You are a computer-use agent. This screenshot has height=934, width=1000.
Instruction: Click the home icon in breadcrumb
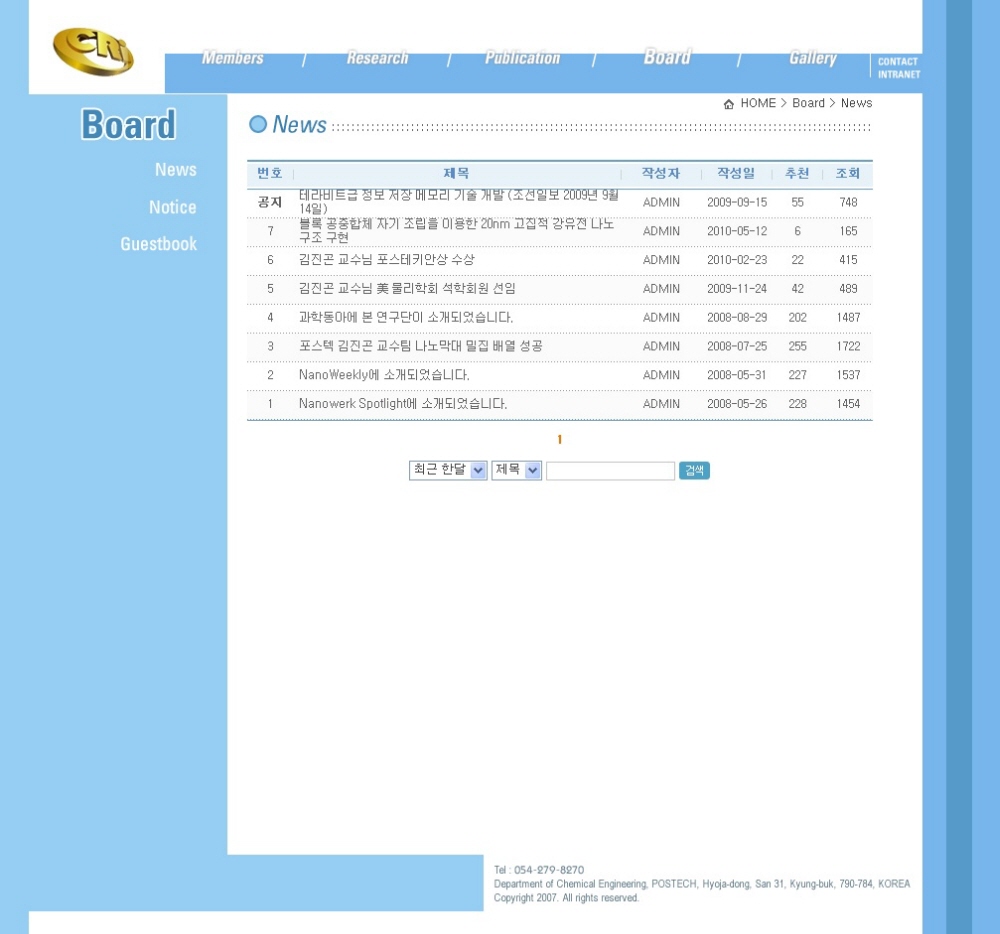click(x=729, y=104)
